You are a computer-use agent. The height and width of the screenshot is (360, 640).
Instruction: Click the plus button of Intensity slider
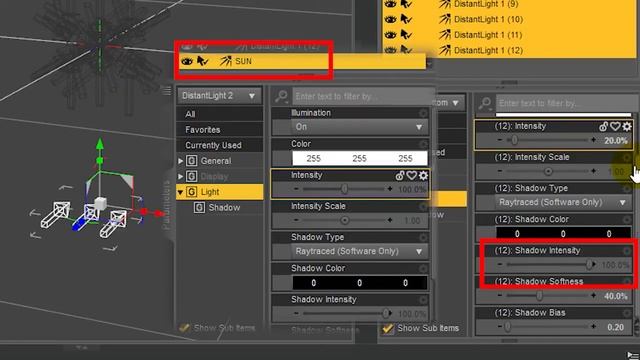390,189
